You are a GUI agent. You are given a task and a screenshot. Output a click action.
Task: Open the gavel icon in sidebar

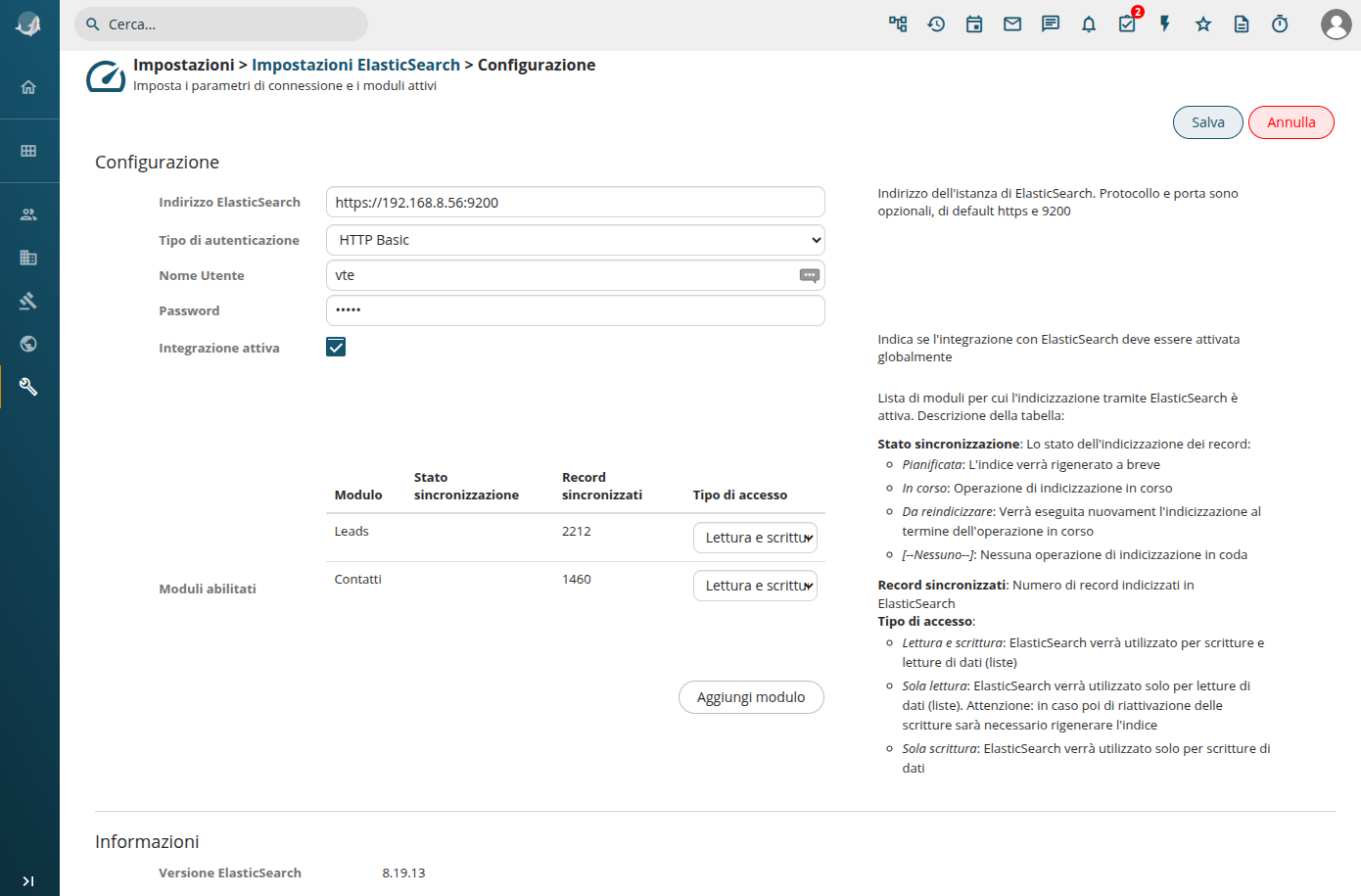tap(28, 301)
